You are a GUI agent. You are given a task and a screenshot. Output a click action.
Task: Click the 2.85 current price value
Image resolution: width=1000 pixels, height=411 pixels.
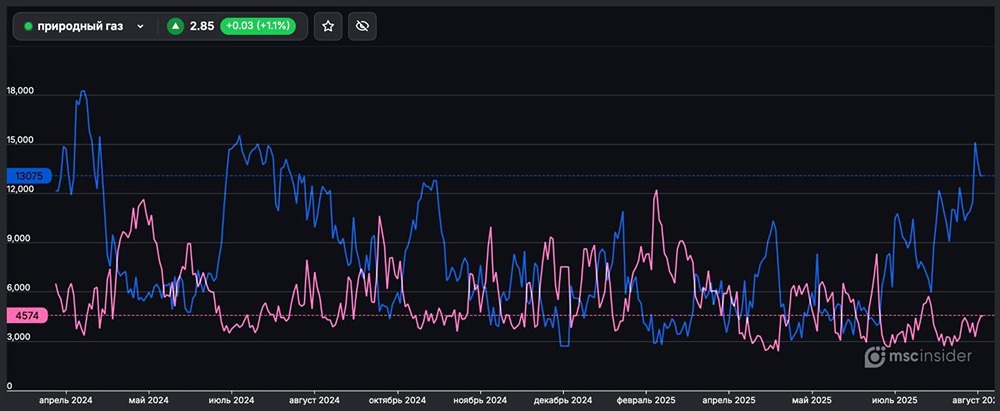coord(201,26)
